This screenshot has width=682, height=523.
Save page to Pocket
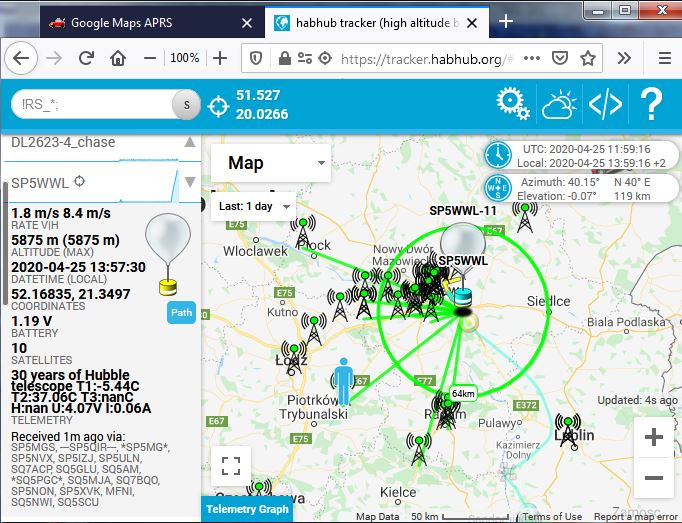coord(560,58)
